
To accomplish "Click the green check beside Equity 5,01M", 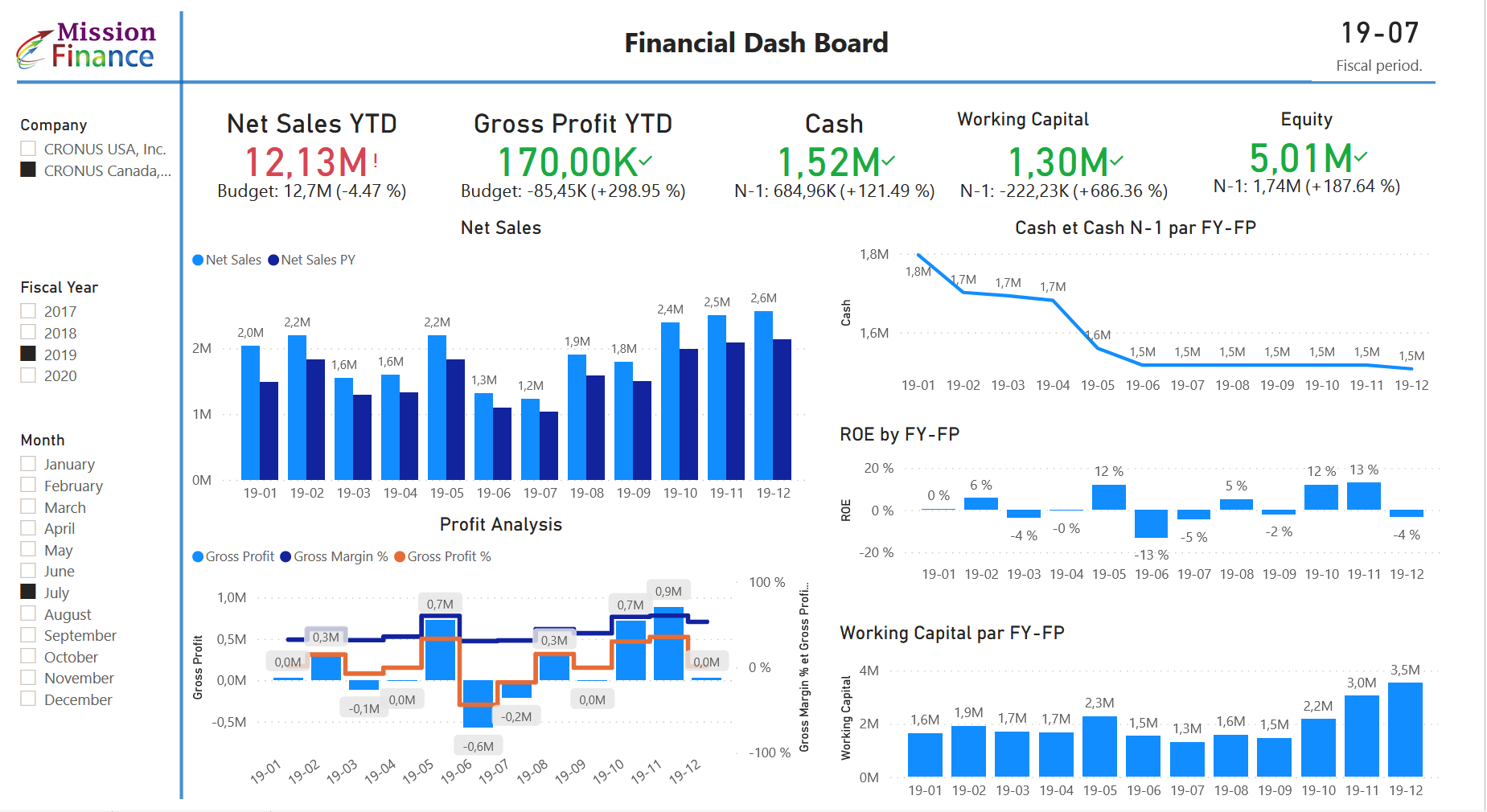I will click(x=1360, y=156).
